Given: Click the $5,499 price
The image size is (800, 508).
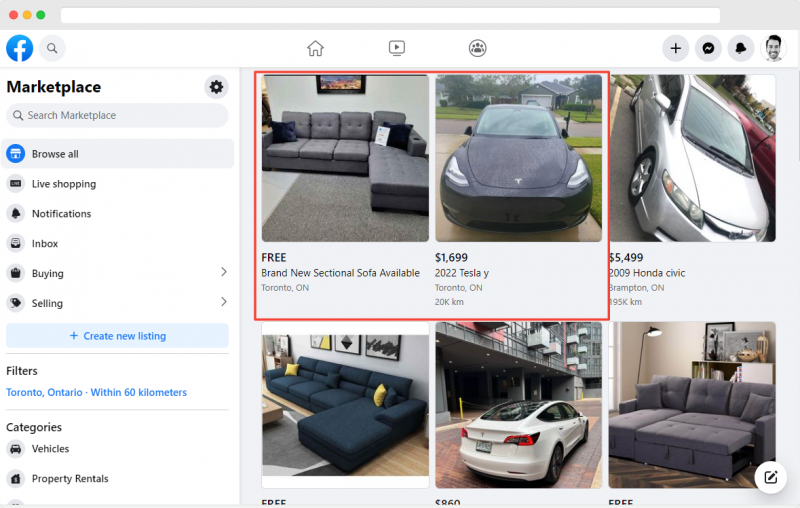Looking at the screenshot, I should tap(626, 258).
